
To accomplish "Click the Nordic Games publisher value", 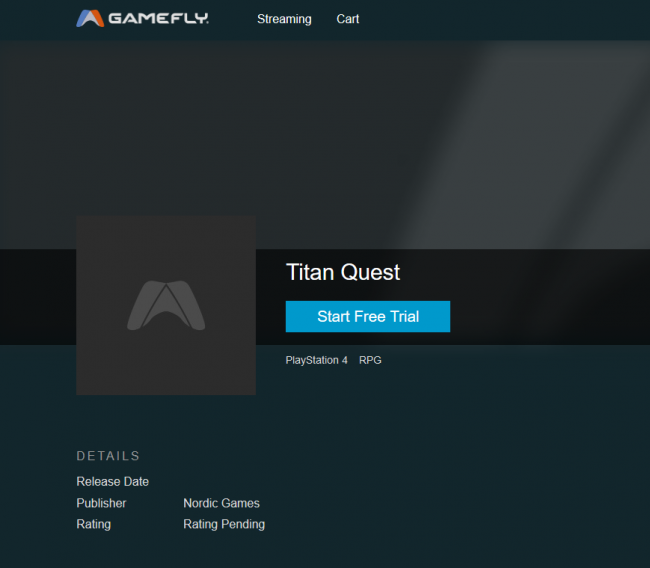I will (x=221, y=503).
